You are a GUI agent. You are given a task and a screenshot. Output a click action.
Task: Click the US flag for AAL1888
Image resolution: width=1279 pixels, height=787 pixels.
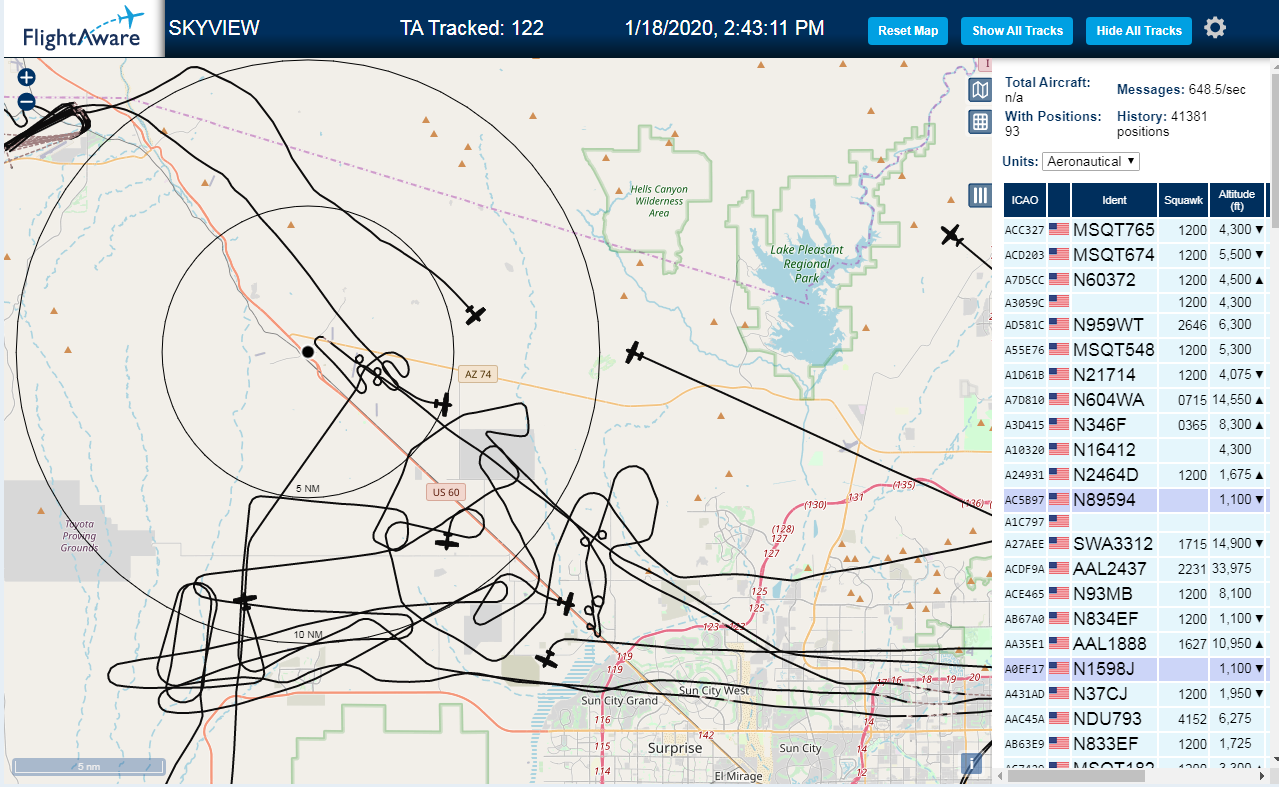pyautogui.click(x=1059, y=643)
